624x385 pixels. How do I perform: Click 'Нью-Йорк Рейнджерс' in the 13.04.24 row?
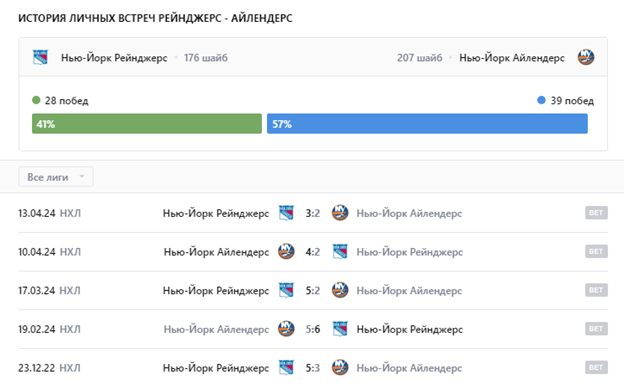point(216,214)
